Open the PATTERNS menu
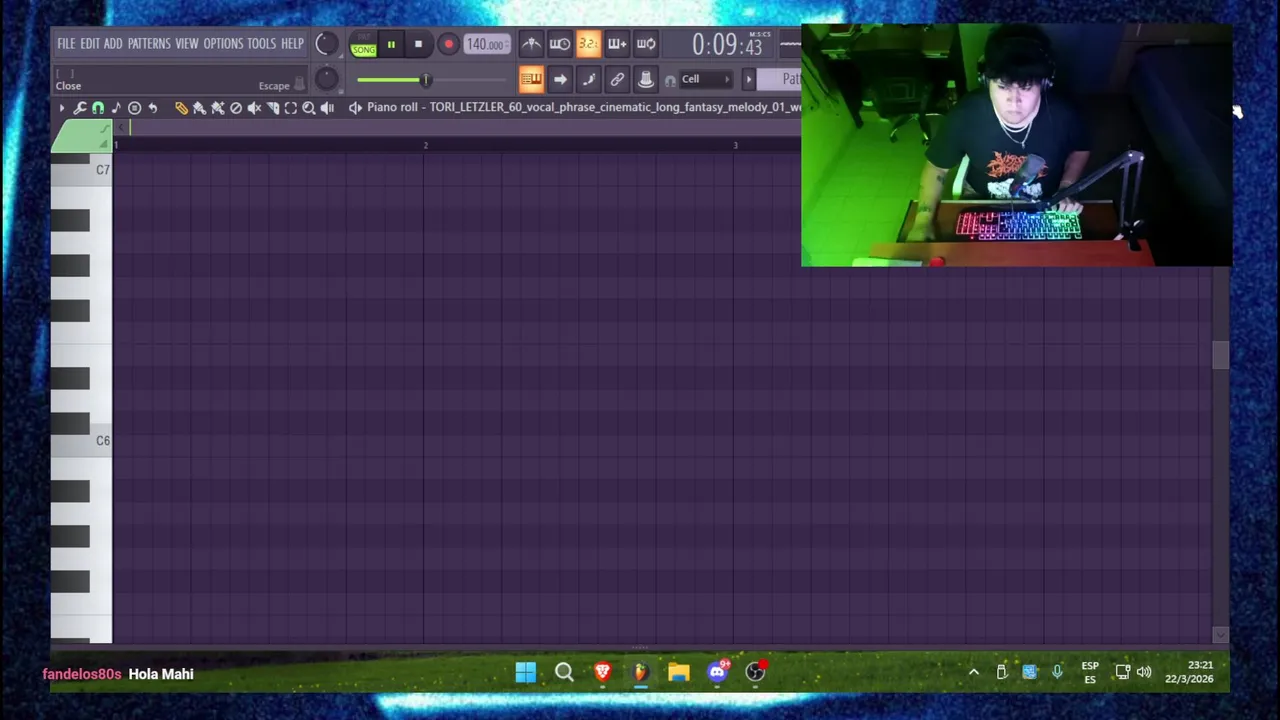 (x=149, y=44)
